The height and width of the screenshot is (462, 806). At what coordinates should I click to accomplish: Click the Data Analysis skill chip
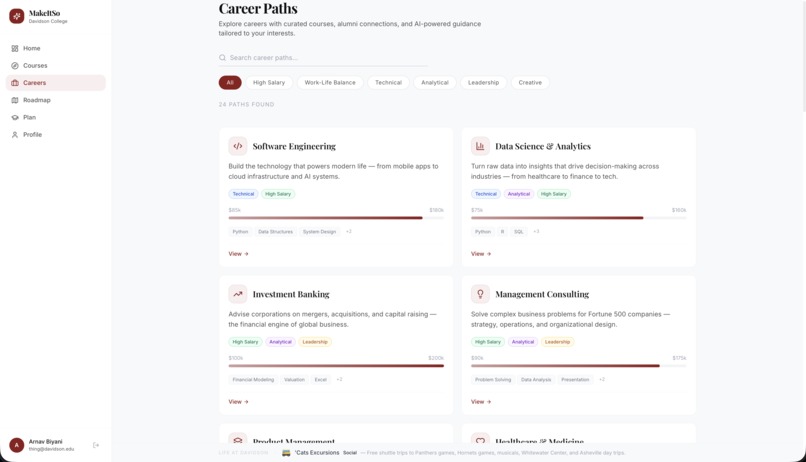click(536, 380)
